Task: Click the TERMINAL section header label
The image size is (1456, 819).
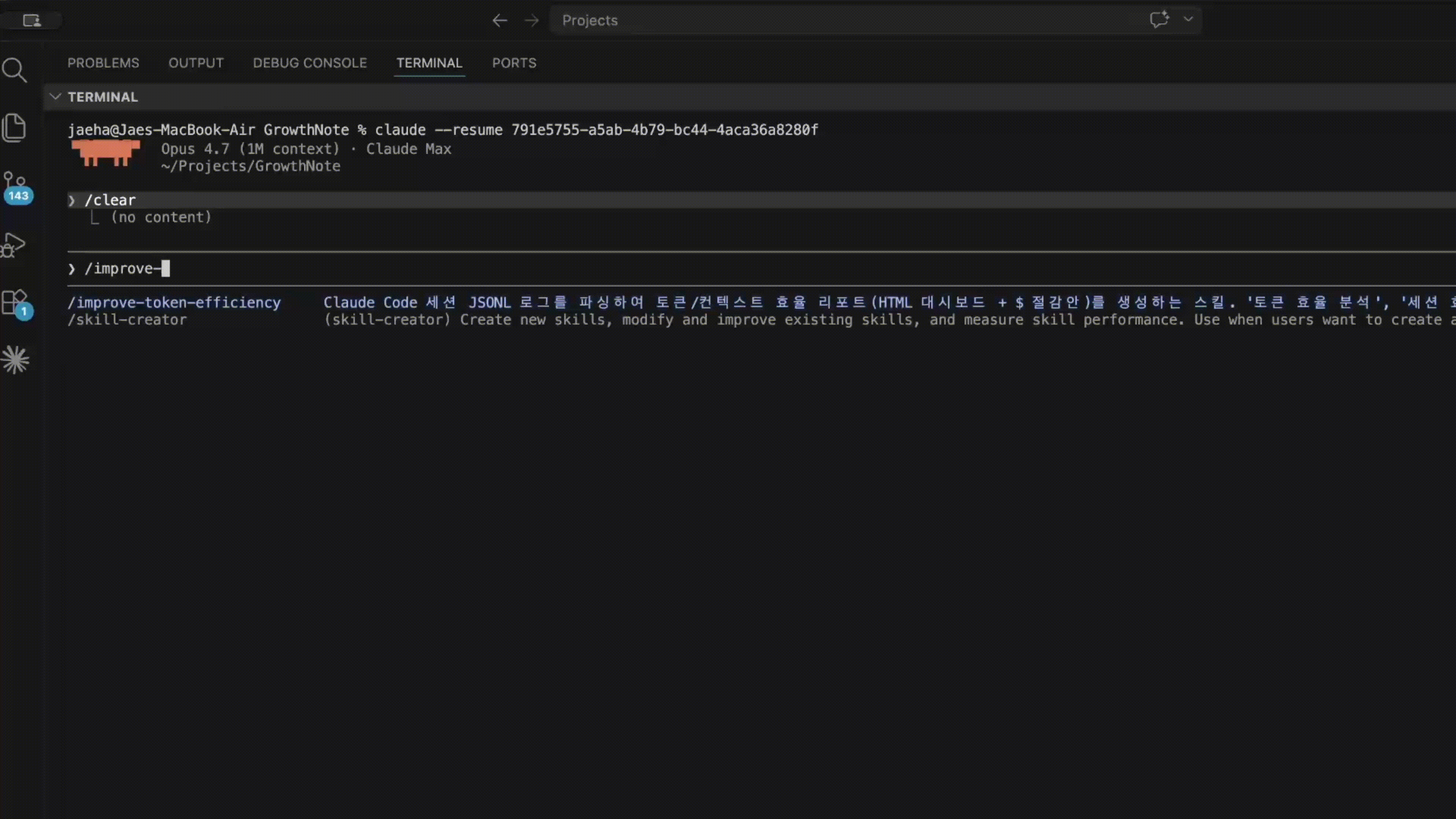Action: coord(103,97)
